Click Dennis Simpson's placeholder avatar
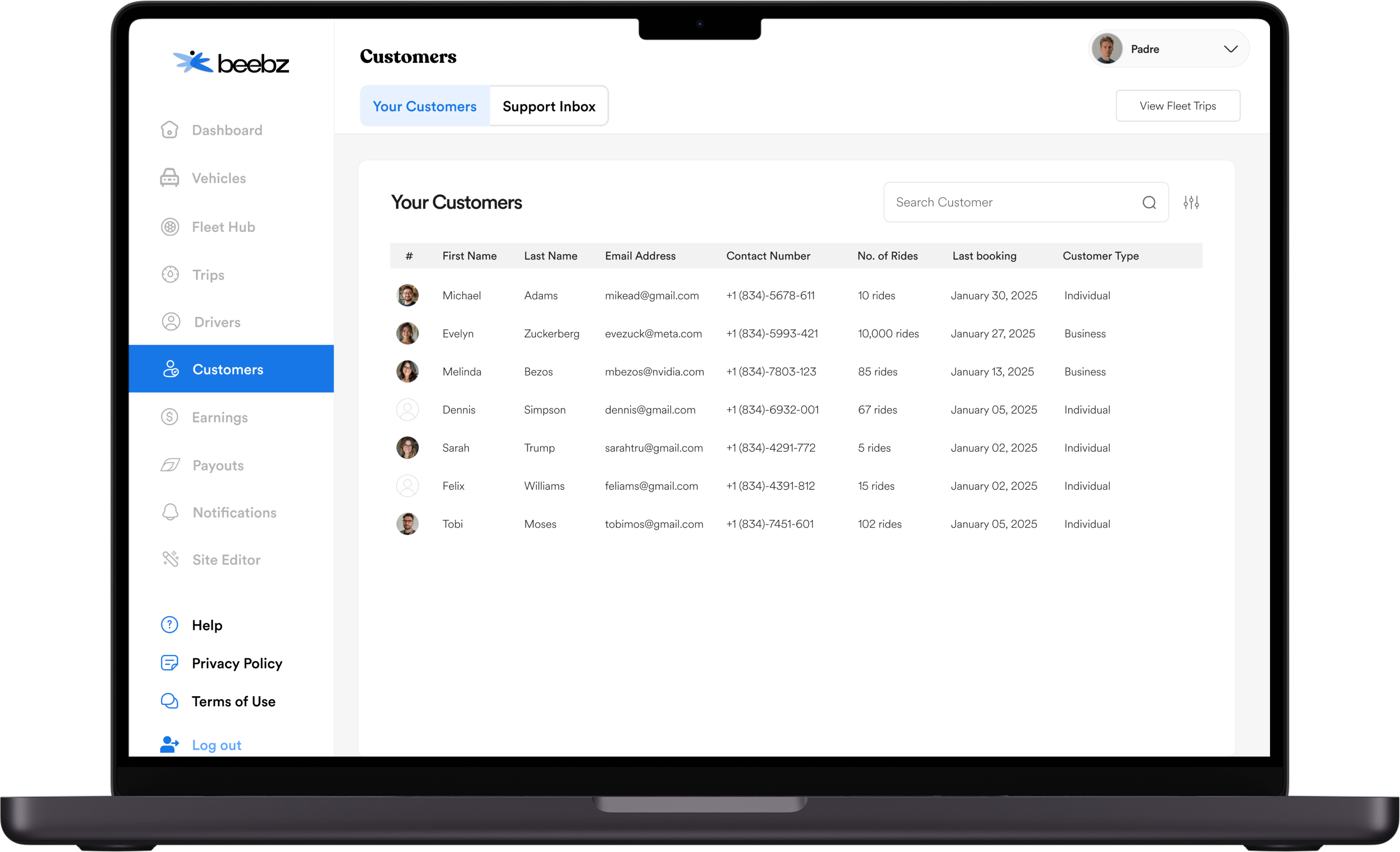This screenshot has height=852, width=1400. click(x=407, y=410)
